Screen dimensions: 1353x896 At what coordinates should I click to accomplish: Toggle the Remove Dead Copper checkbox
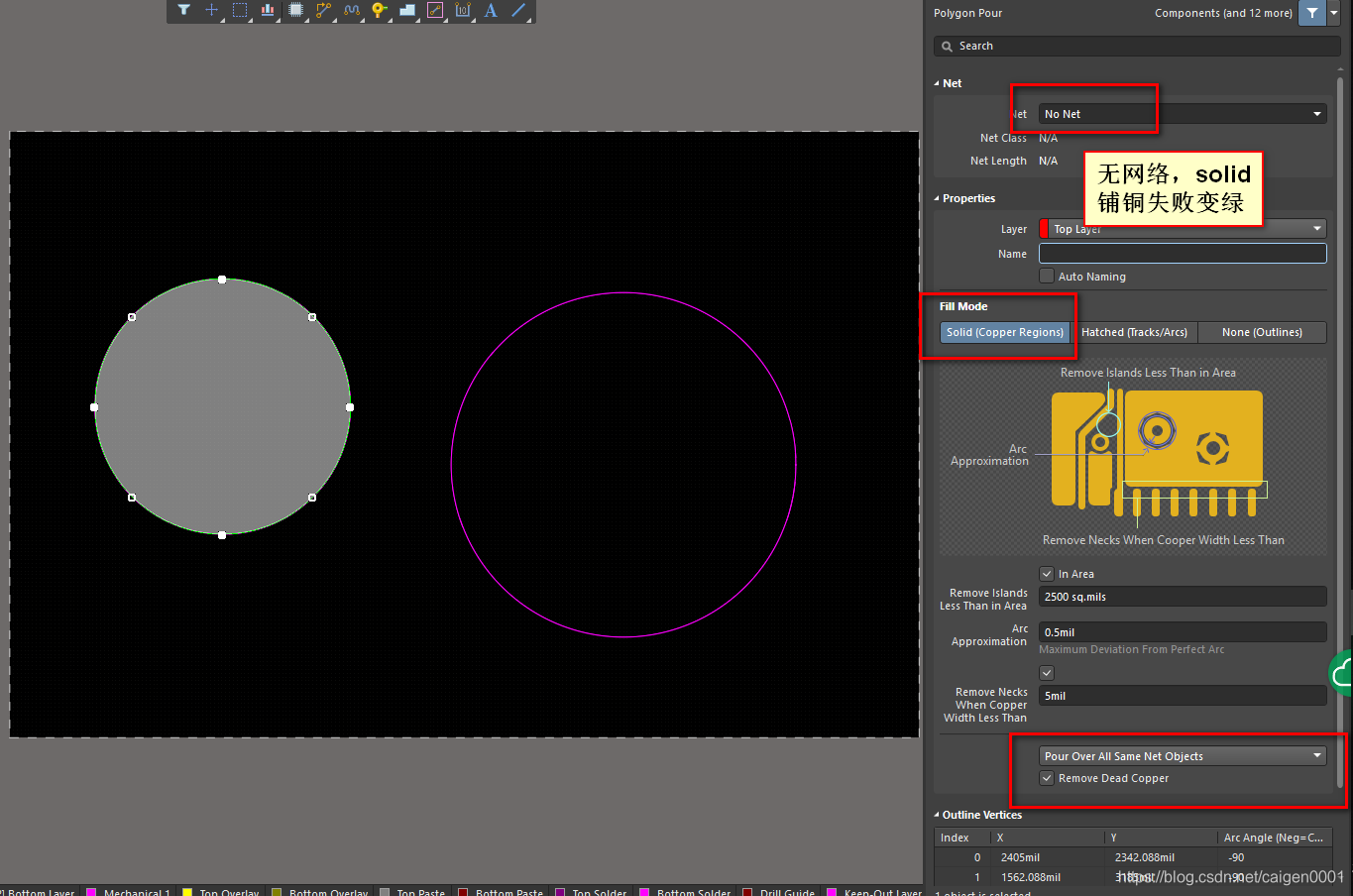tap(1047, 778)
